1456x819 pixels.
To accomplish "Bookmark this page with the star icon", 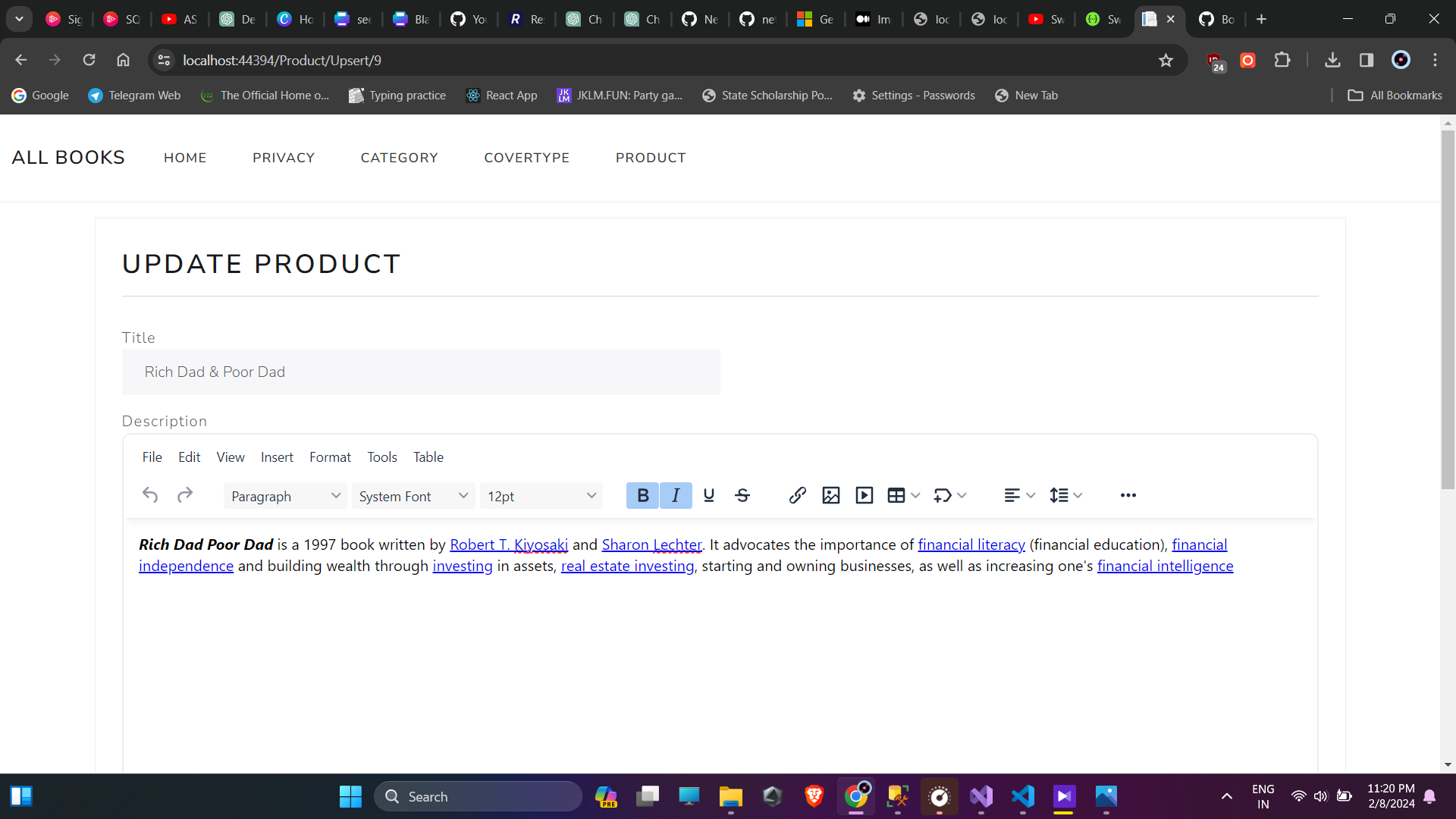I will pyautogui.click(x=1166, y=61).
